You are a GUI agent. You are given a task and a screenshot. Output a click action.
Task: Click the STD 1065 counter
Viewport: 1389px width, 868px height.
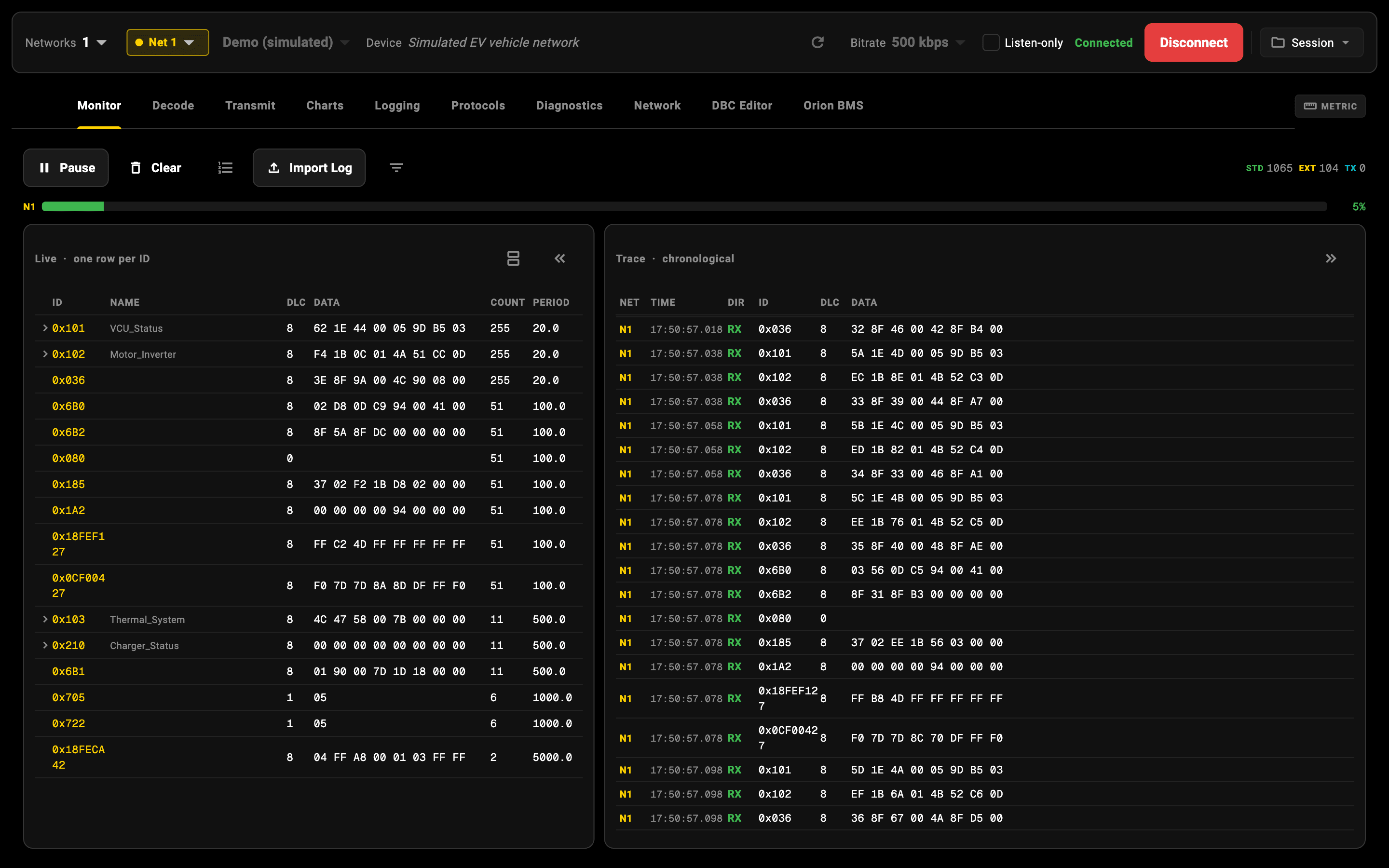[x=1268, y=168]
